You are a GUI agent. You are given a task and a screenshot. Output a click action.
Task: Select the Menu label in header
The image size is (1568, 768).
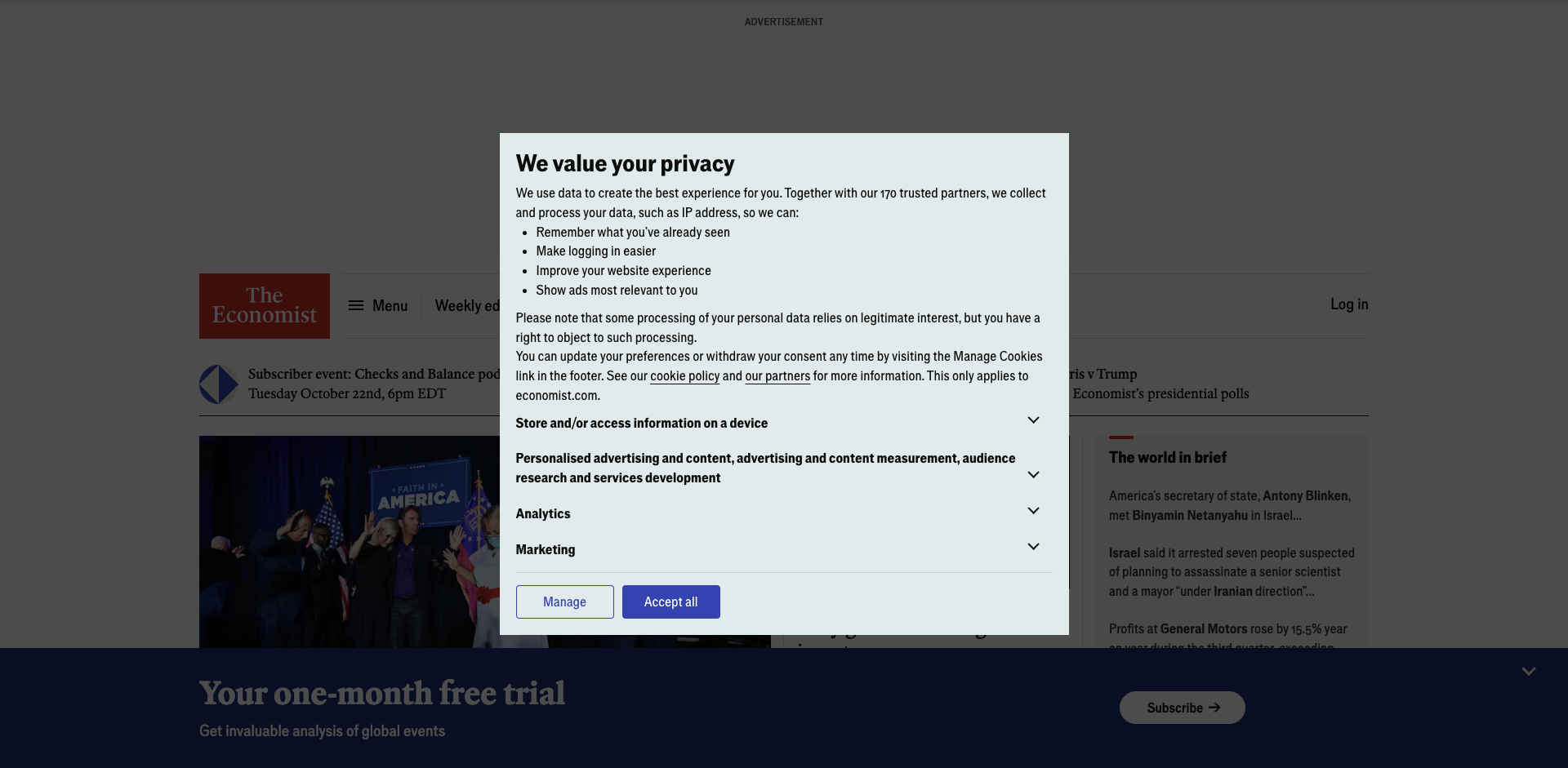click(390, 306)
